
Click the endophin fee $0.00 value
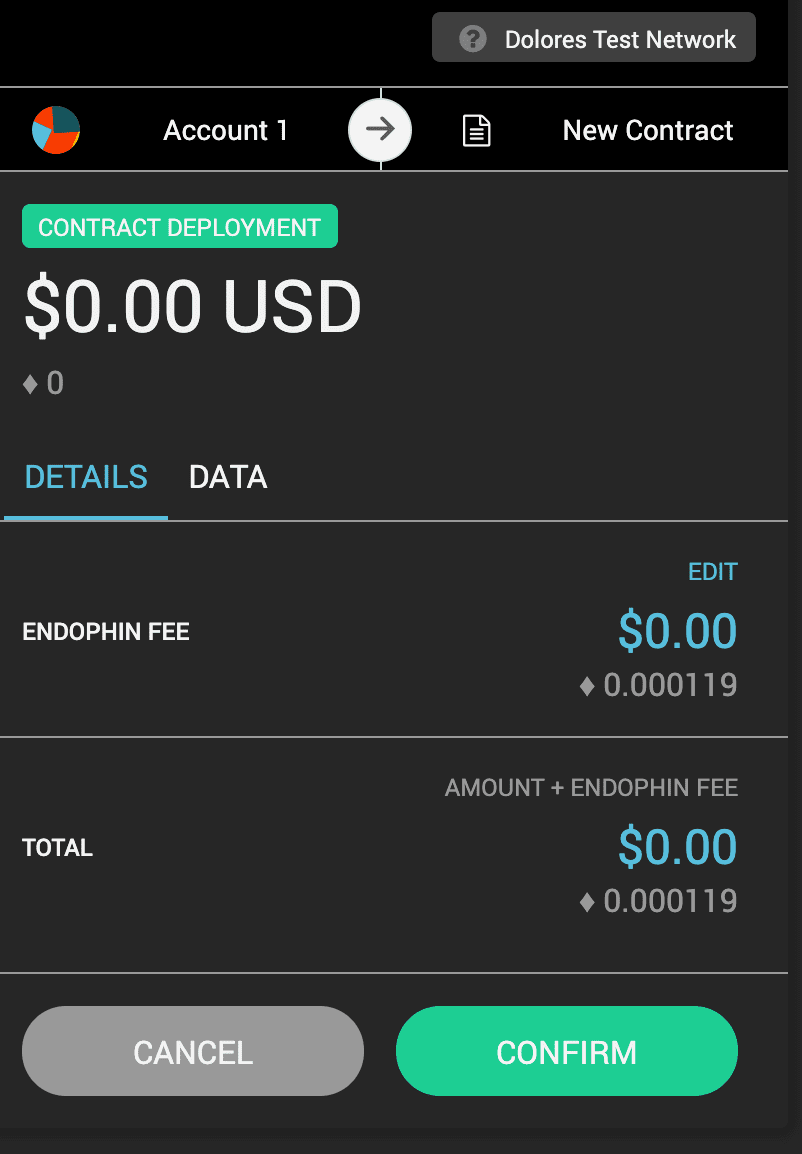(x=677, y=631)
